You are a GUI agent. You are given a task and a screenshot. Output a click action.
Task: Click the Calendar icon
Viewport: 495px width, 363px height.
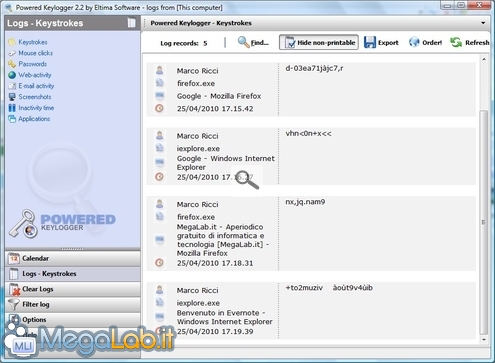(x=14, y=258)
